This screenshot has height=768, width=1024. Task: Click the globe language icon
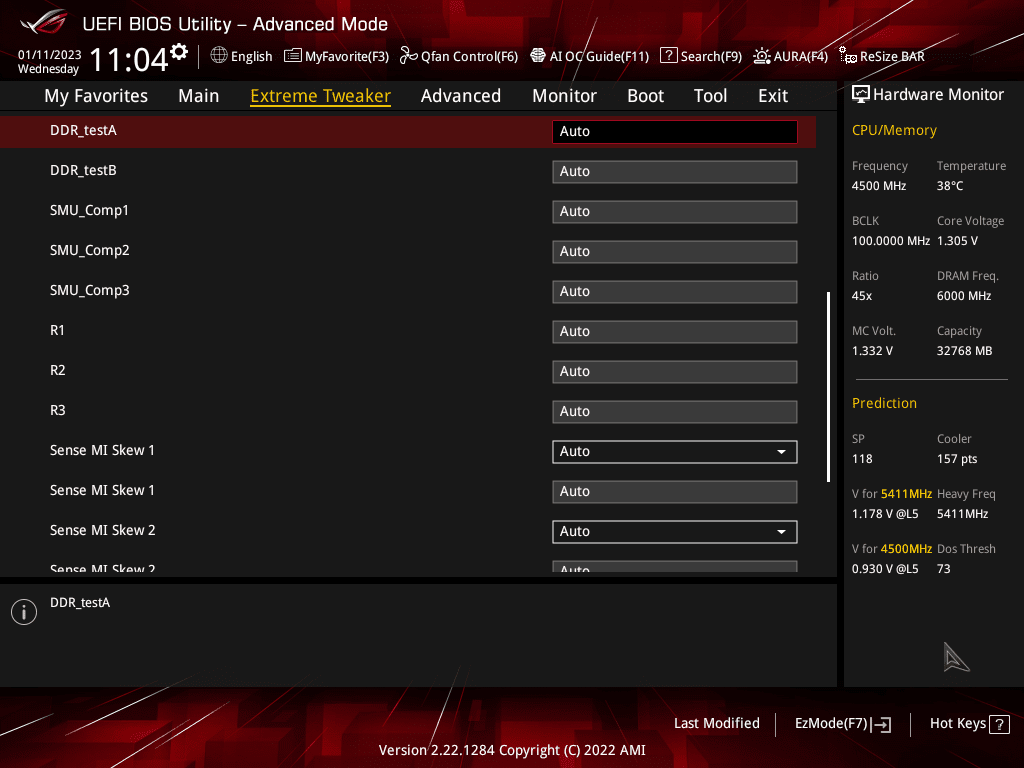(x=219, y=56)
